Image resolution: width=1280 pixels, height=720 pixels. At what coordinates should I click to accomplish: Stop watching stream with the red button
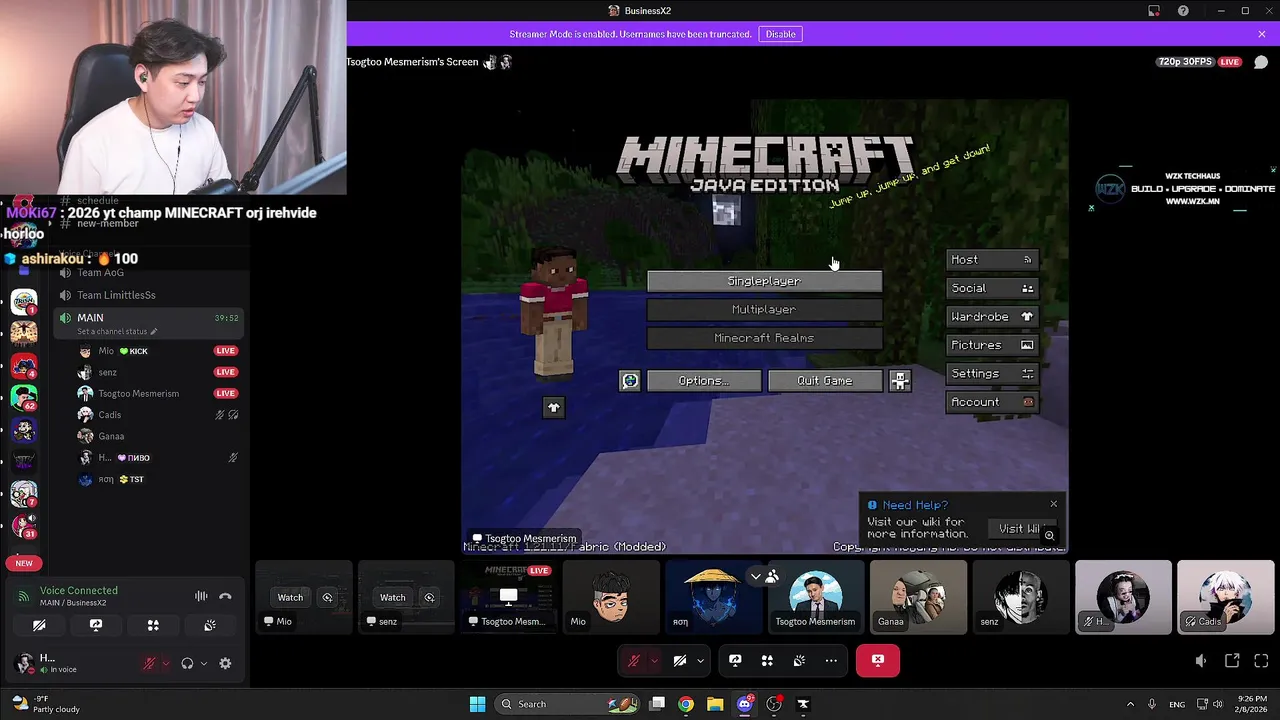coord(878,660)
